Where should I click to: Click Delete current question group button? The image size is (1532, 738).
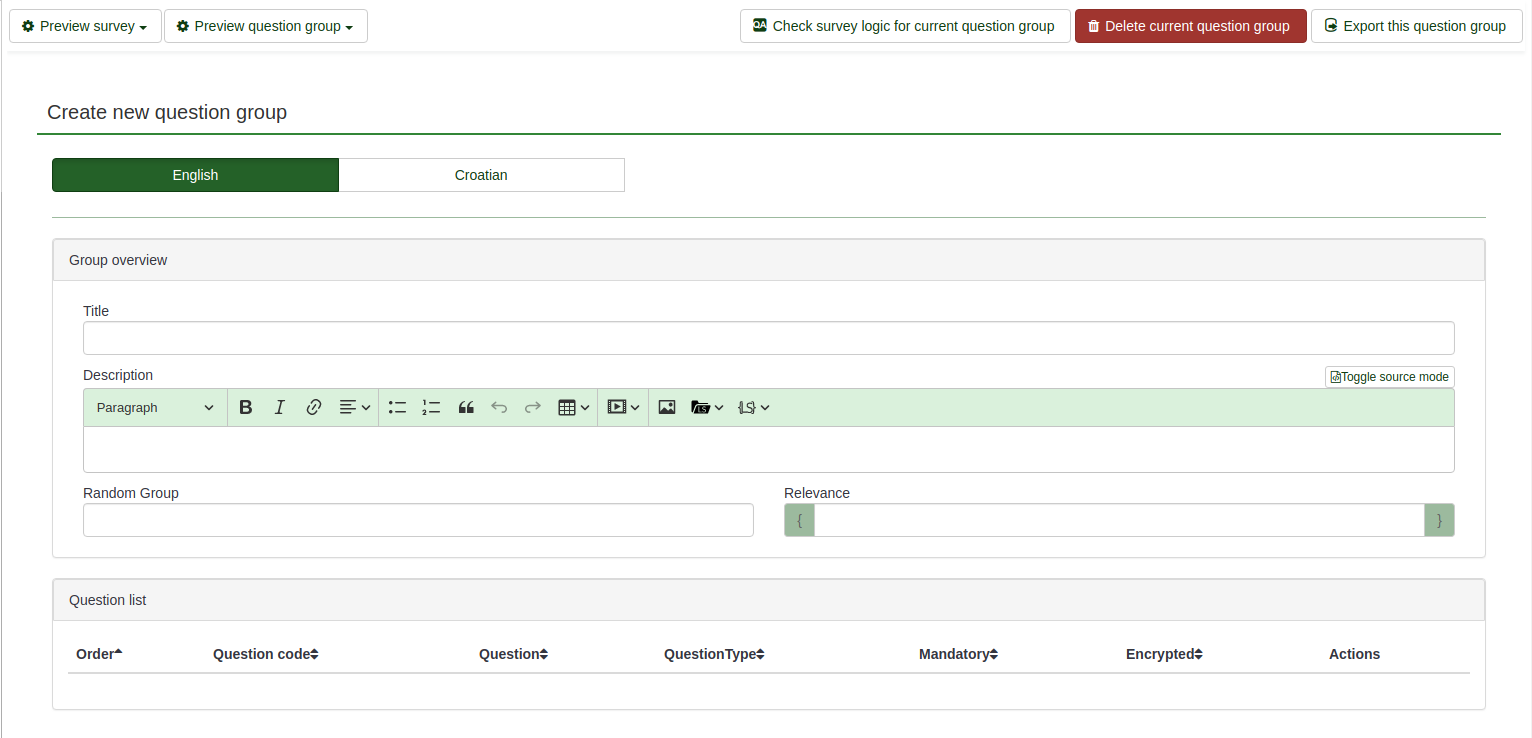coord(1190,26)
